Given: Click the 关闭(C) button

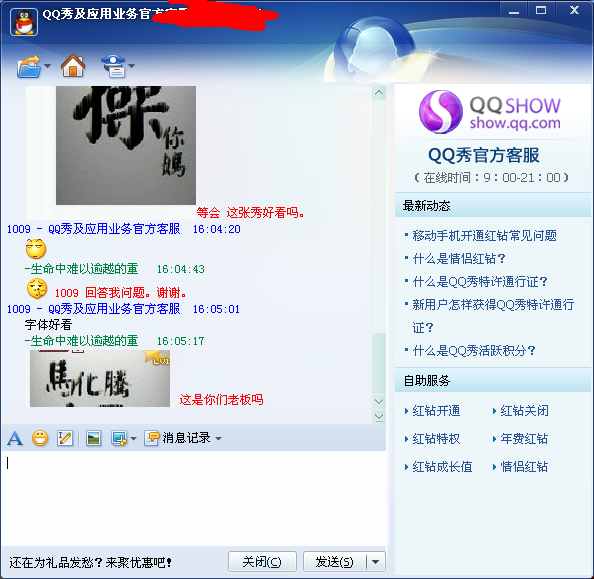Looking at the screenshot, I should pos(262,562).
